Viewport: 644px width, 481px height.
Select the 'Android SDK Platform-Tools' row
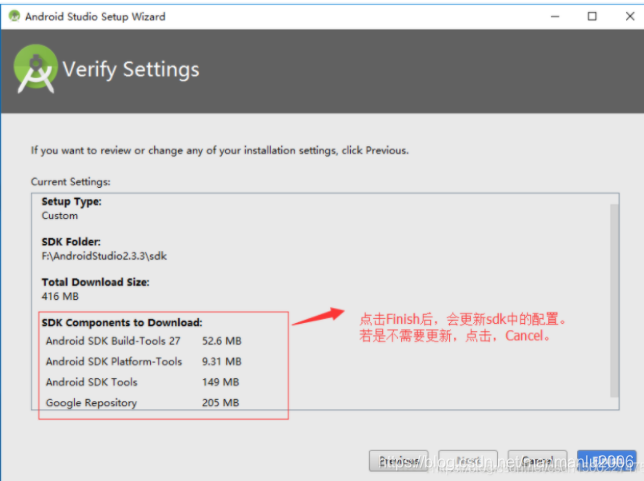click(x=144, y=361)
